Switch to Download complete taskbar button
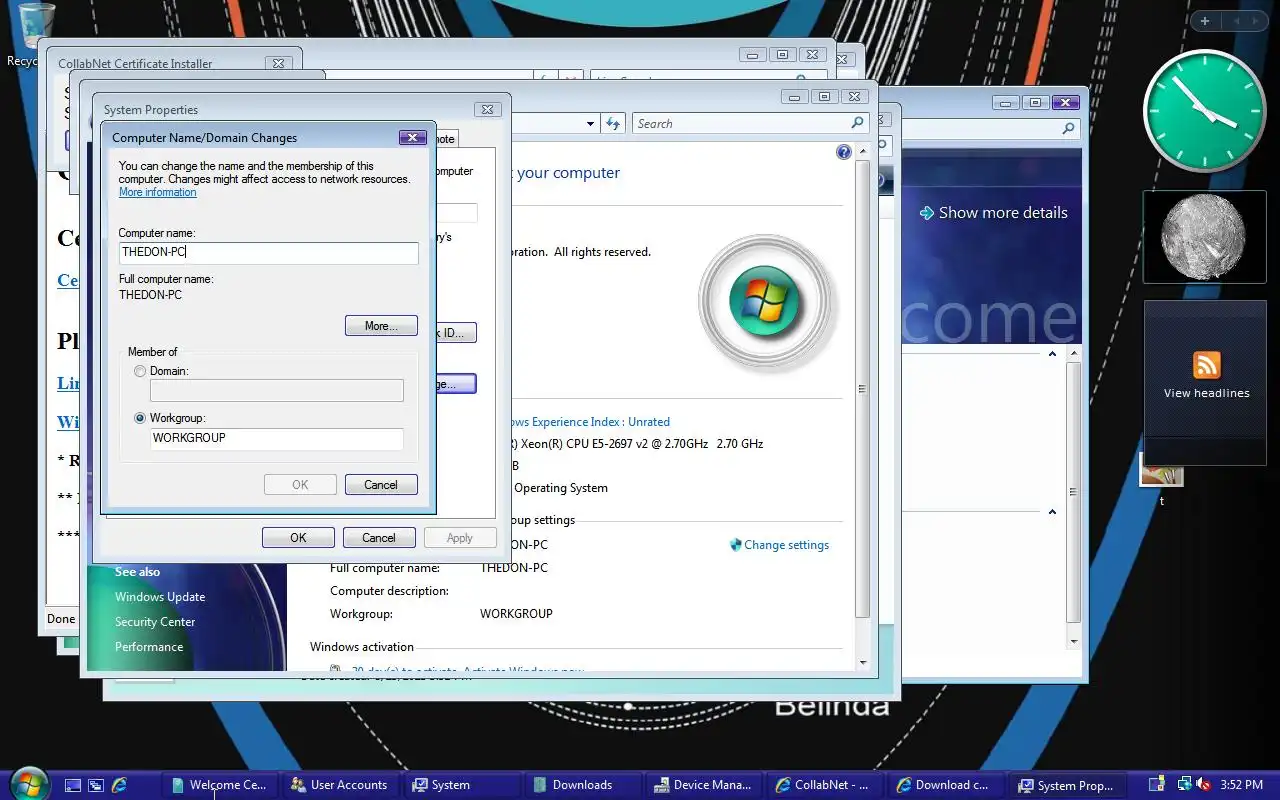The image size is (1280, 800). (x=945, y=785)
